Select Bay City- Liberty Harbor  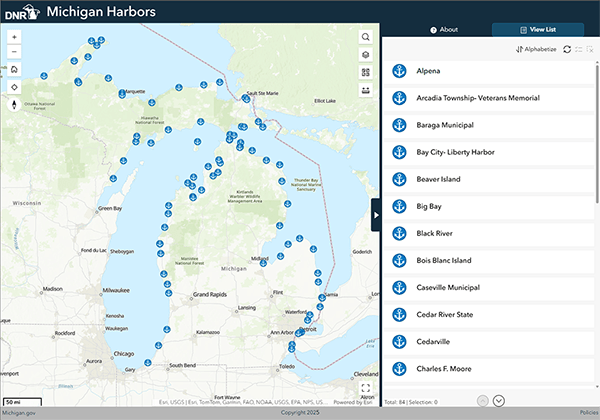(489, 152)
